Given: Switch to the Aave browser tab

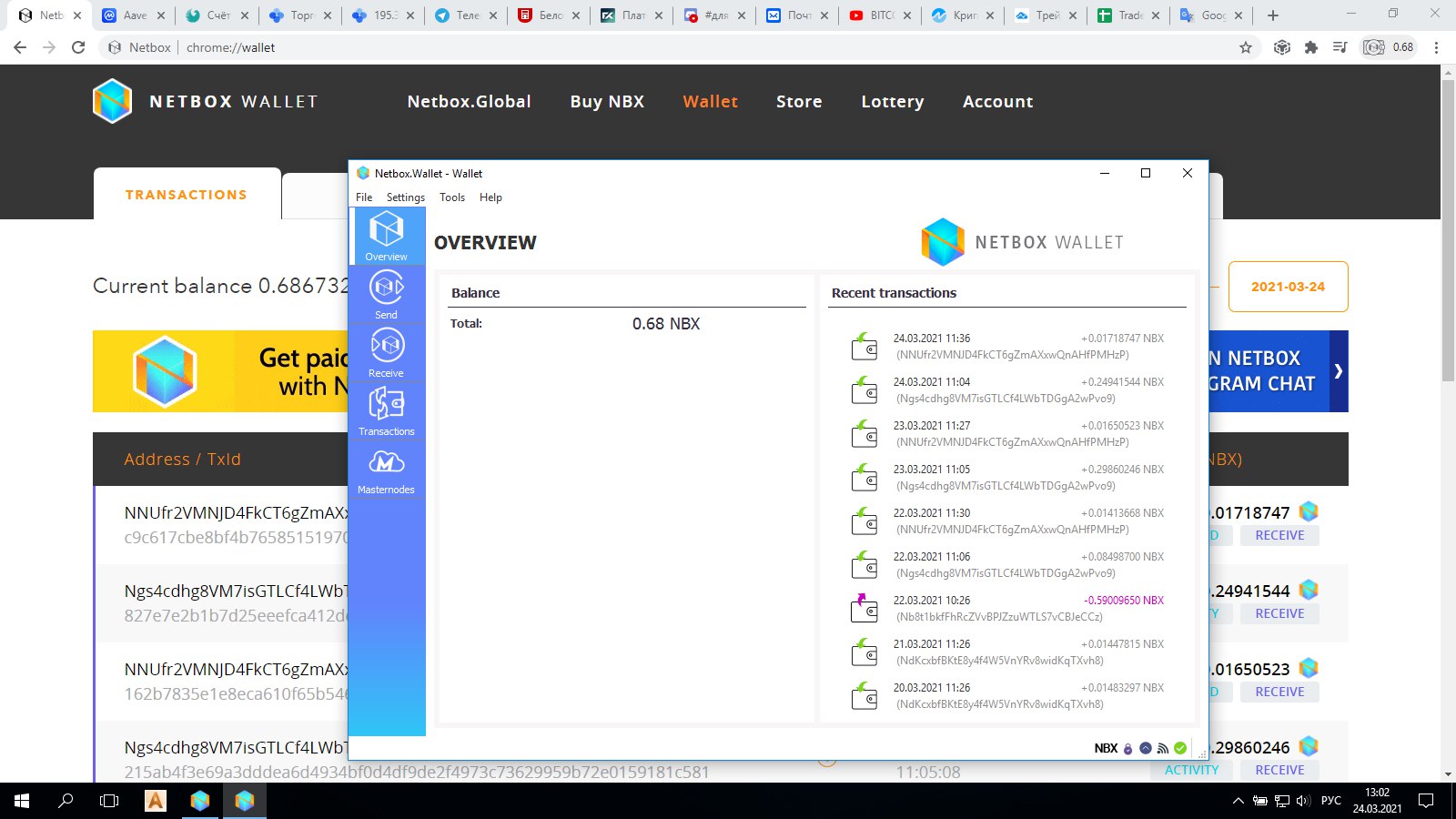Looking at the screenshot, I should 134,15.
